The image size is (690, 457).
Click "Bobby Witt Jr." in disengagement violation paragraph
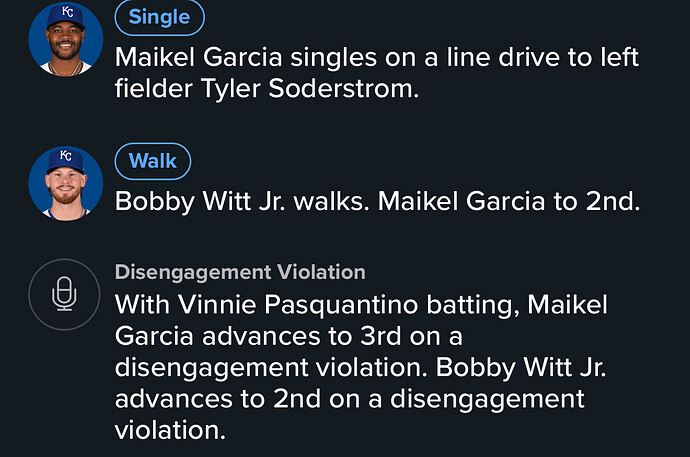521,367
